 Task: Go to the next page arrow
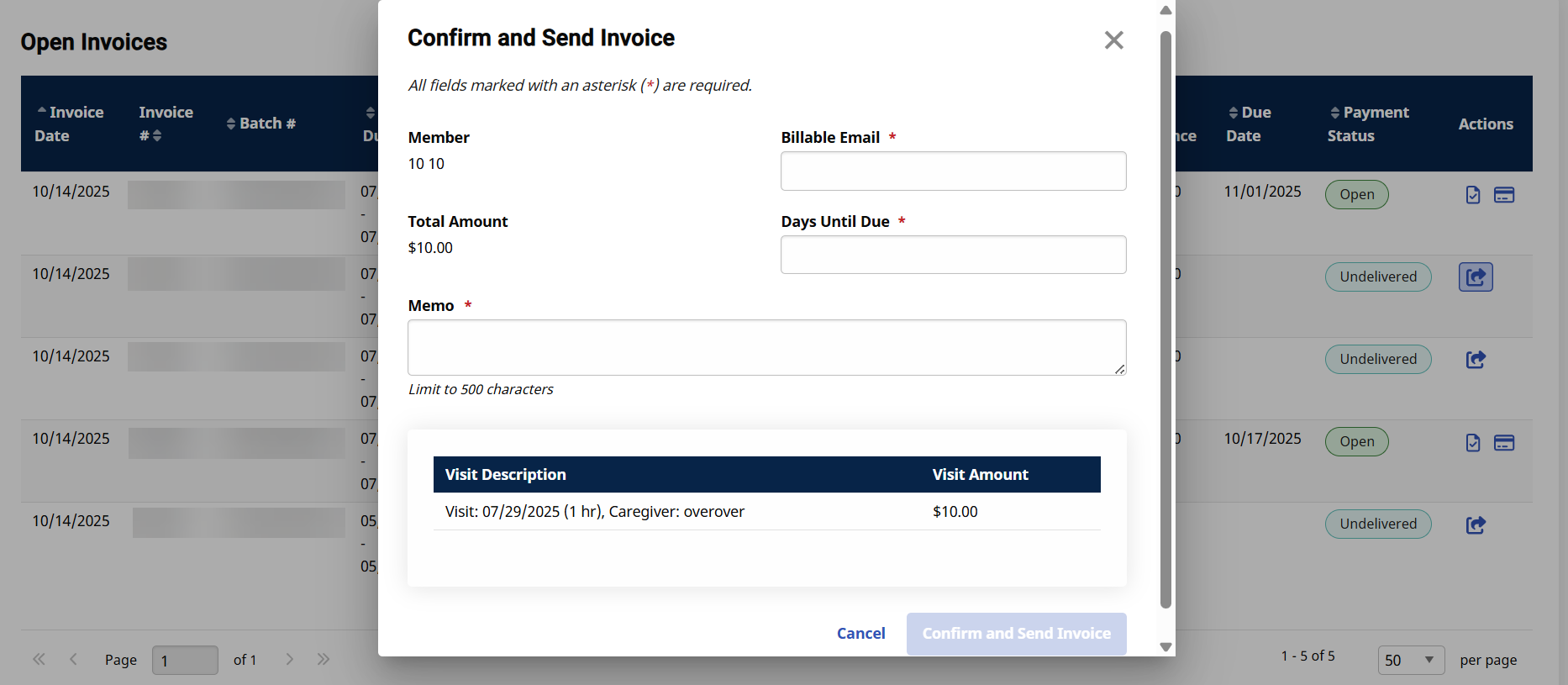coord(289,659)
